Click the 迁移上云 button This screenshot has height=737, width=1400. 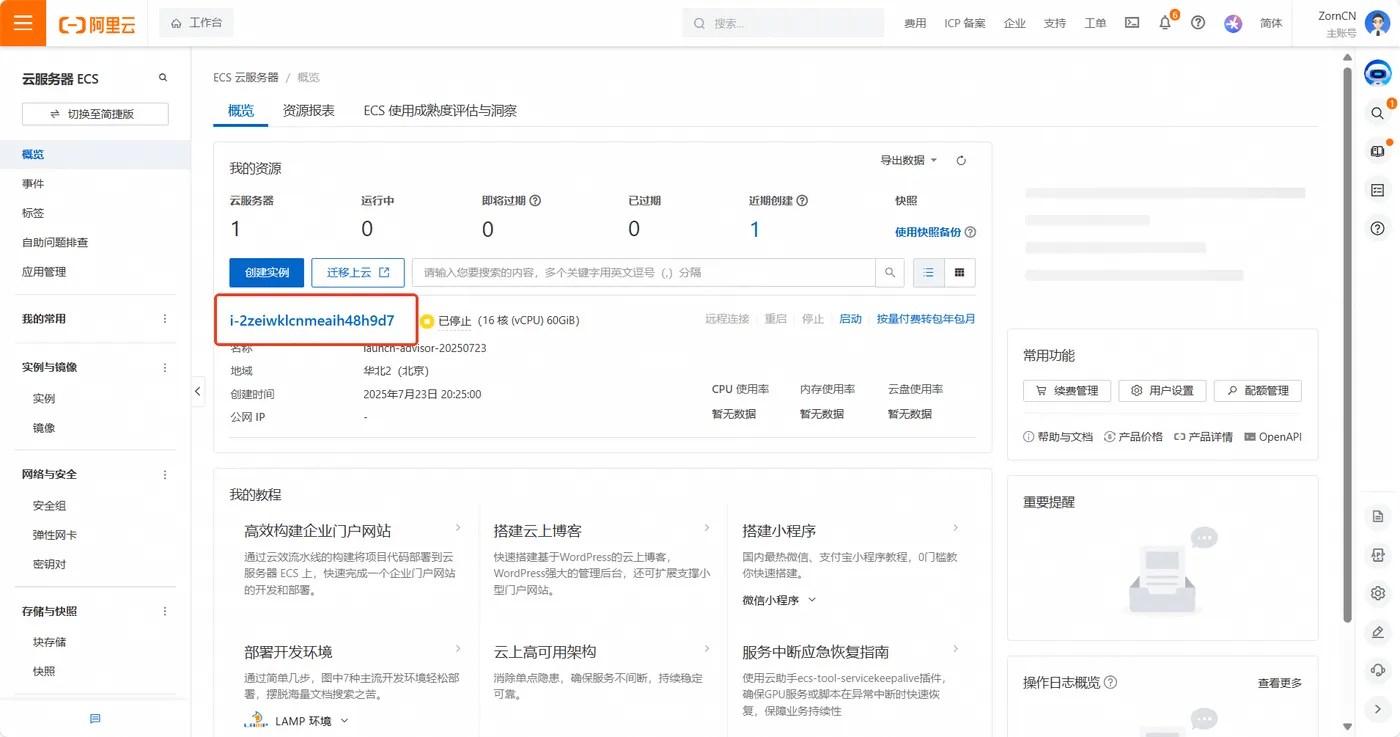point(358,272)
